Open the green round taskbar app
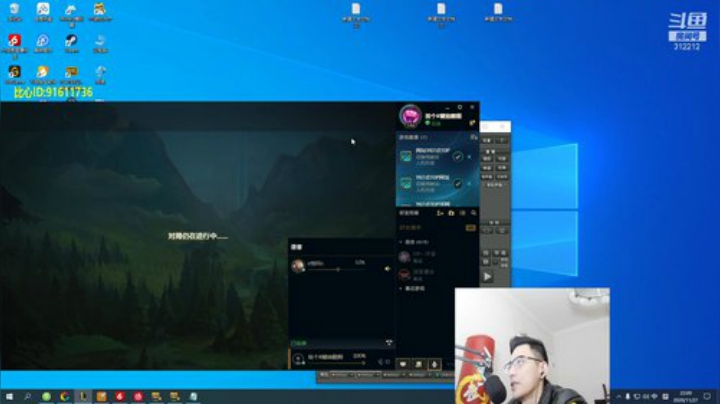 (46, 396)
